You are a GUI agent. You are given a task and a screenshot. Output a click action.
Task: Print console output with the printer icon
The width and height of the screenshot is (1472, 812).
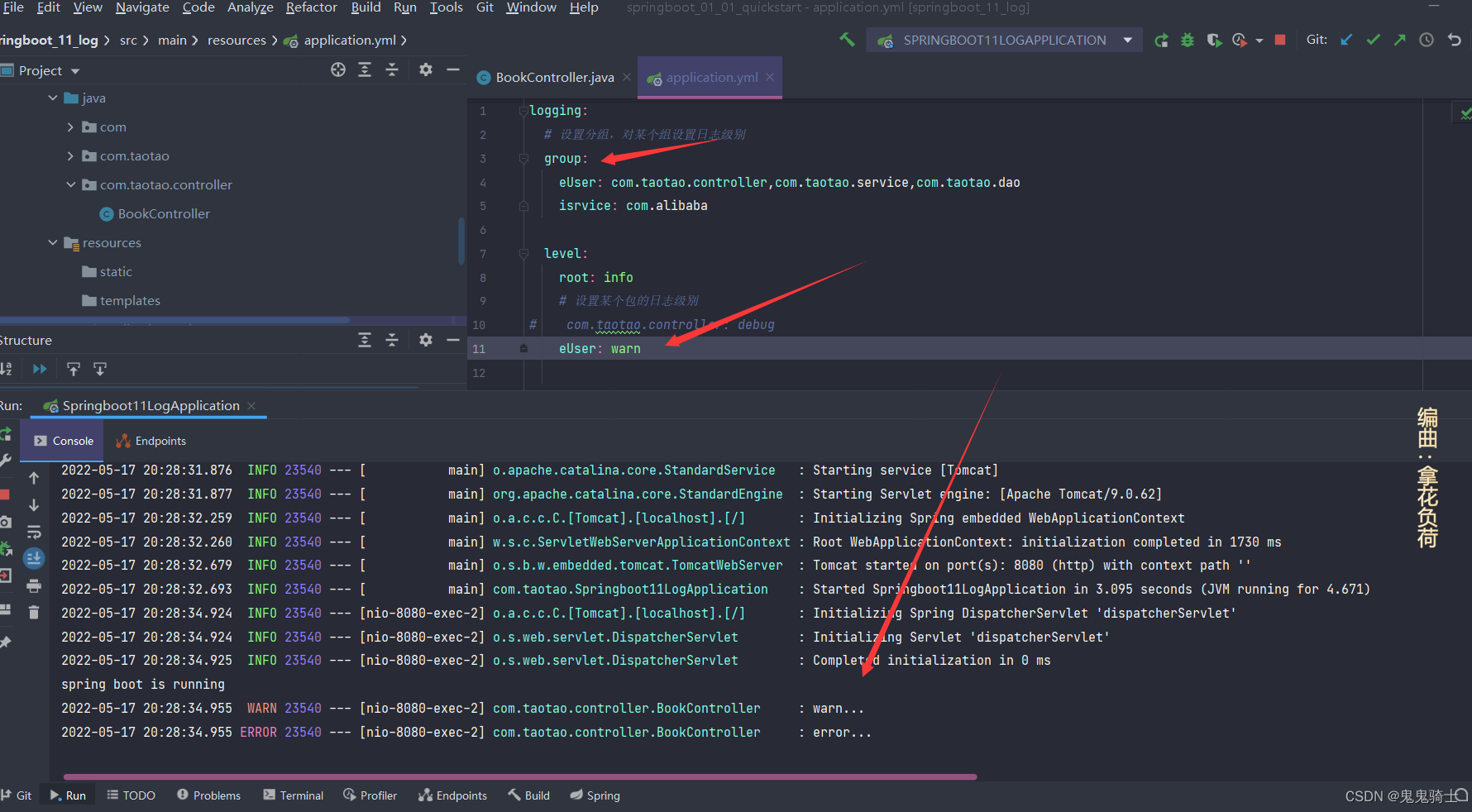[34, 585]
